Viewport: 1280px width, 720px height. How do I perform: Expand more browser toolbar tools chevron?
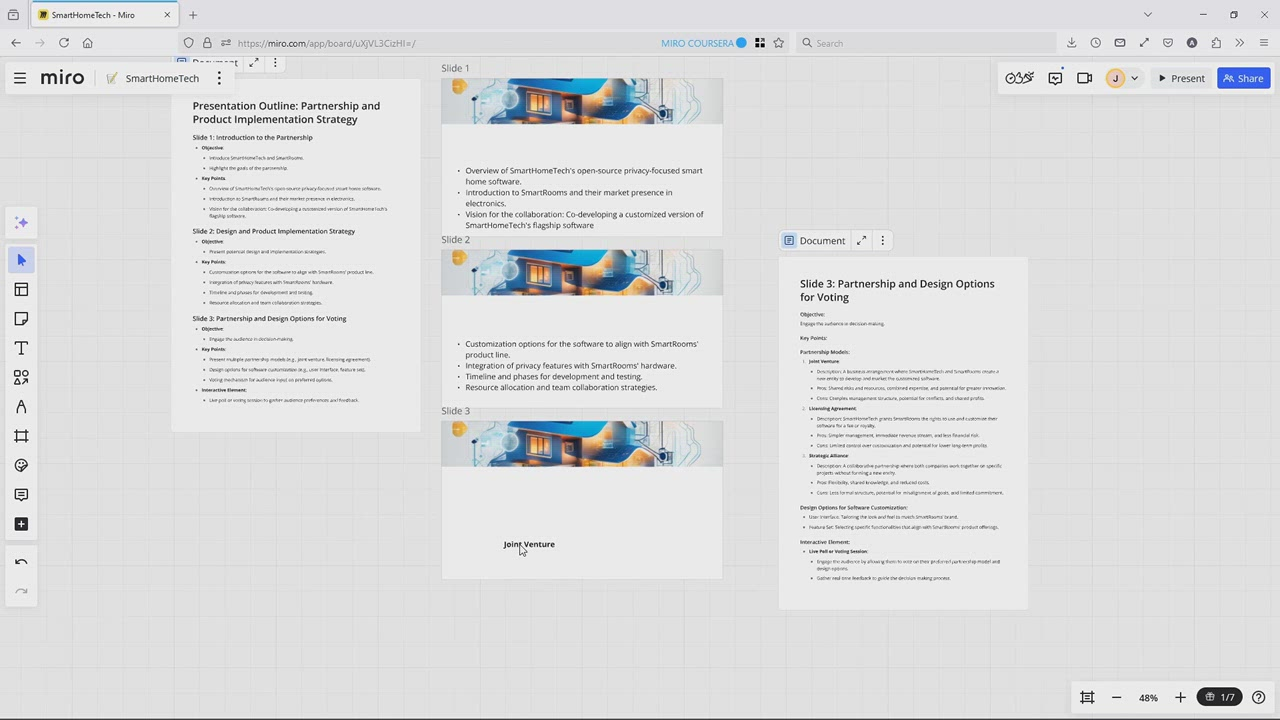[1240, 43]
